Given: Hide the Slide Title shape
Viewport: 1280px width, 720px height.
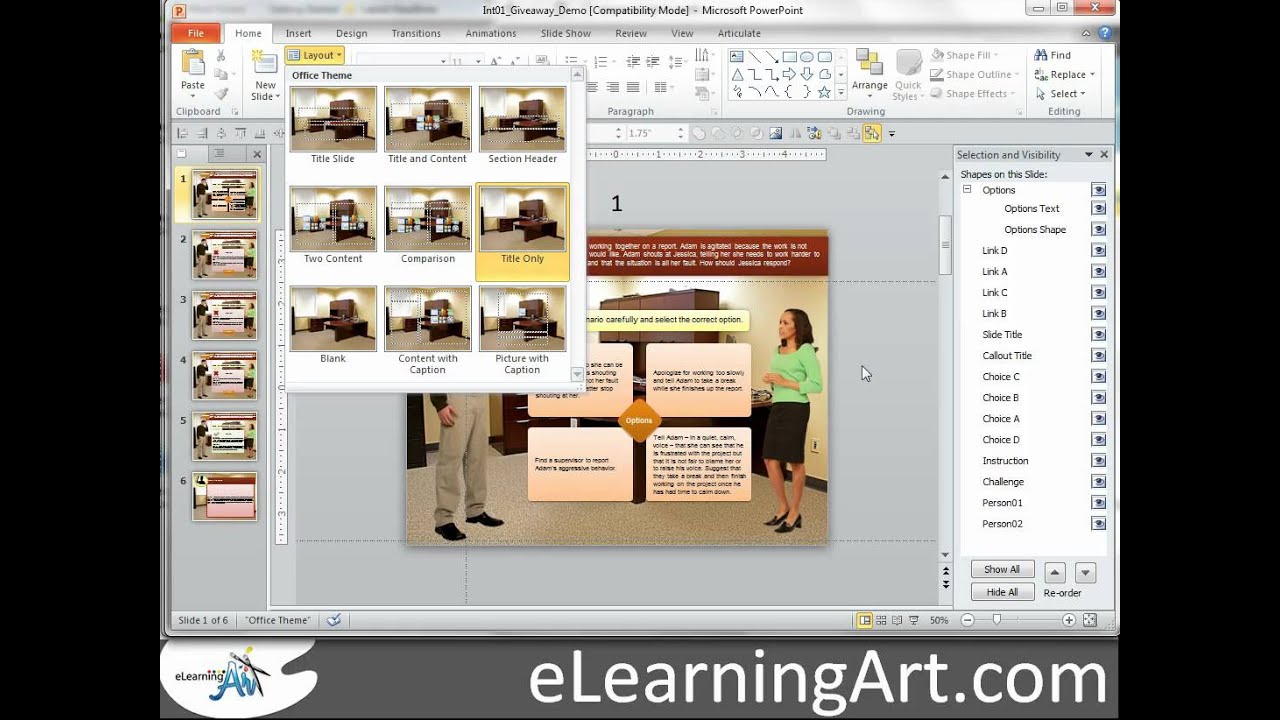Looking at the screenshot, I should pos(1098,335).
